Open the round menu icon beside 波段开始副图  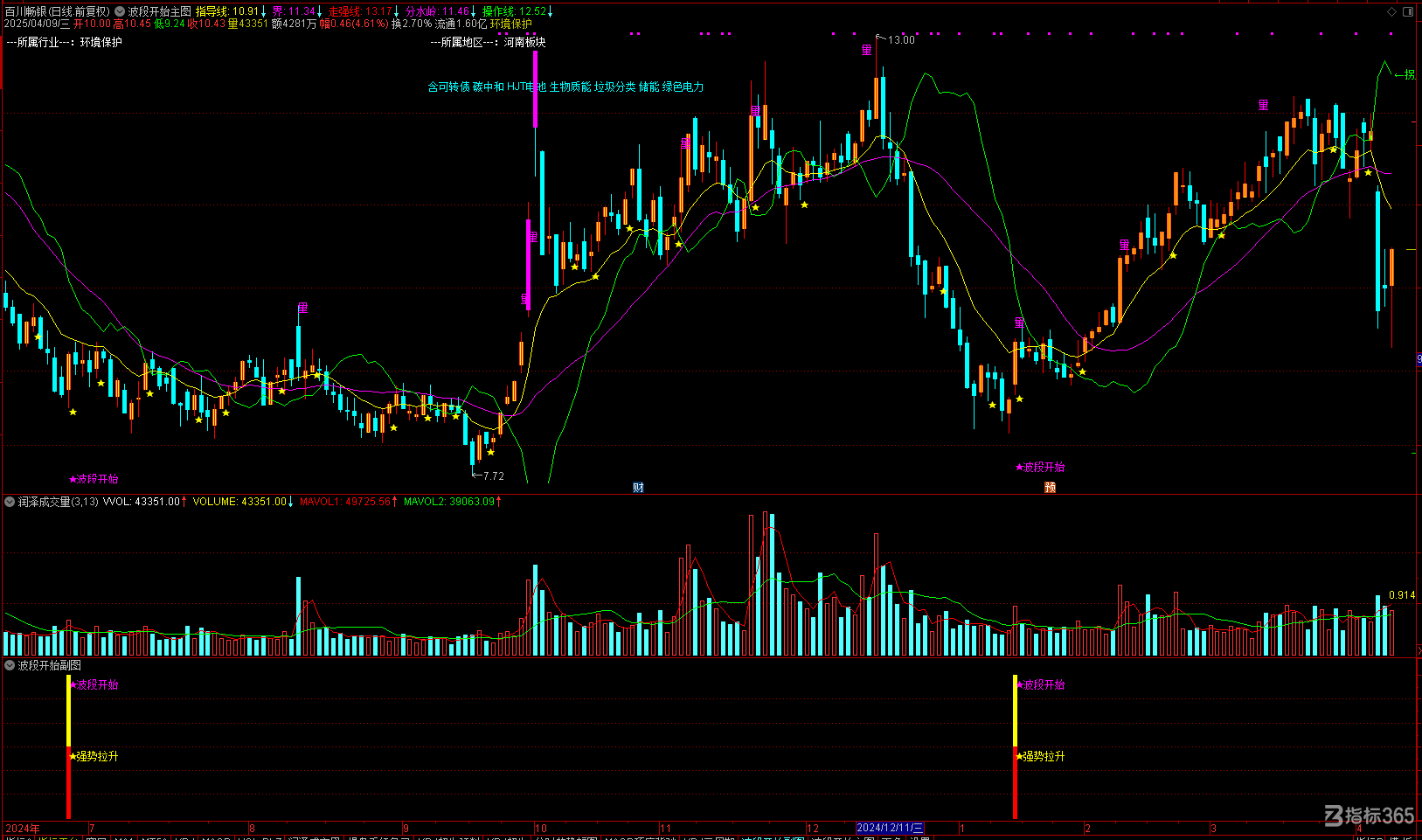coord(10,666)
